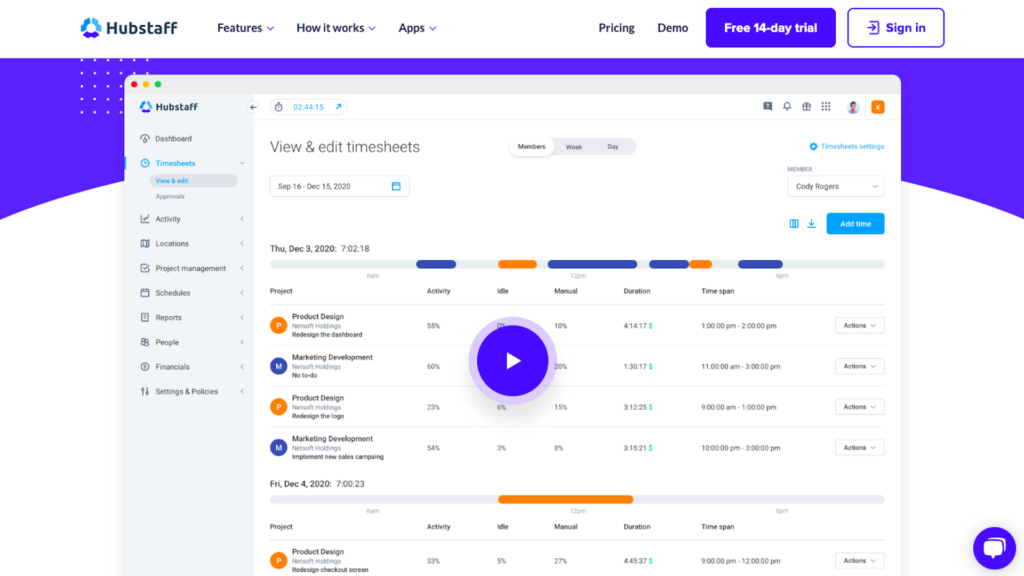Image resolution: width=1024 pixels, height=576 pixels.
Task: Click the Schedules calendar icon in the sidebar
Action: click(145, 293)
